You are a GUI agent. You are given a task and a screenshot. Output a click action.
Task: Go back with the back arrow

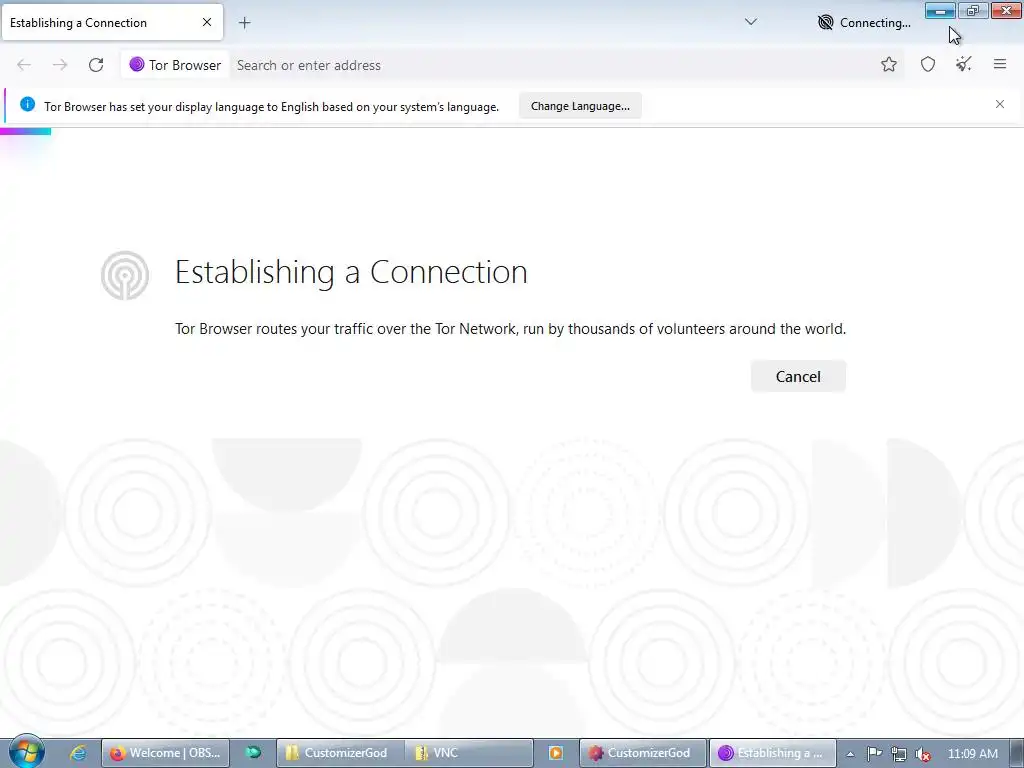[24, 65]
